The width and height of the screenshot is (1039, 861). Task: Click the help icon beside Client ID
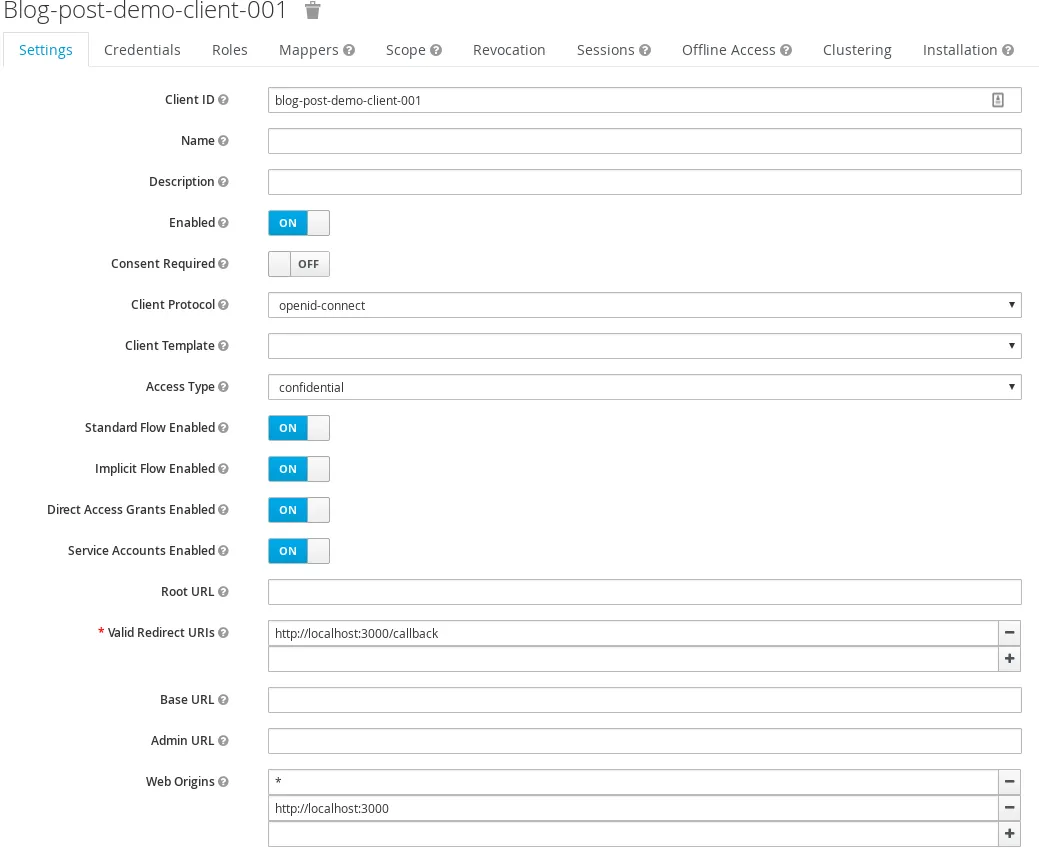click(x=223, y=99)
